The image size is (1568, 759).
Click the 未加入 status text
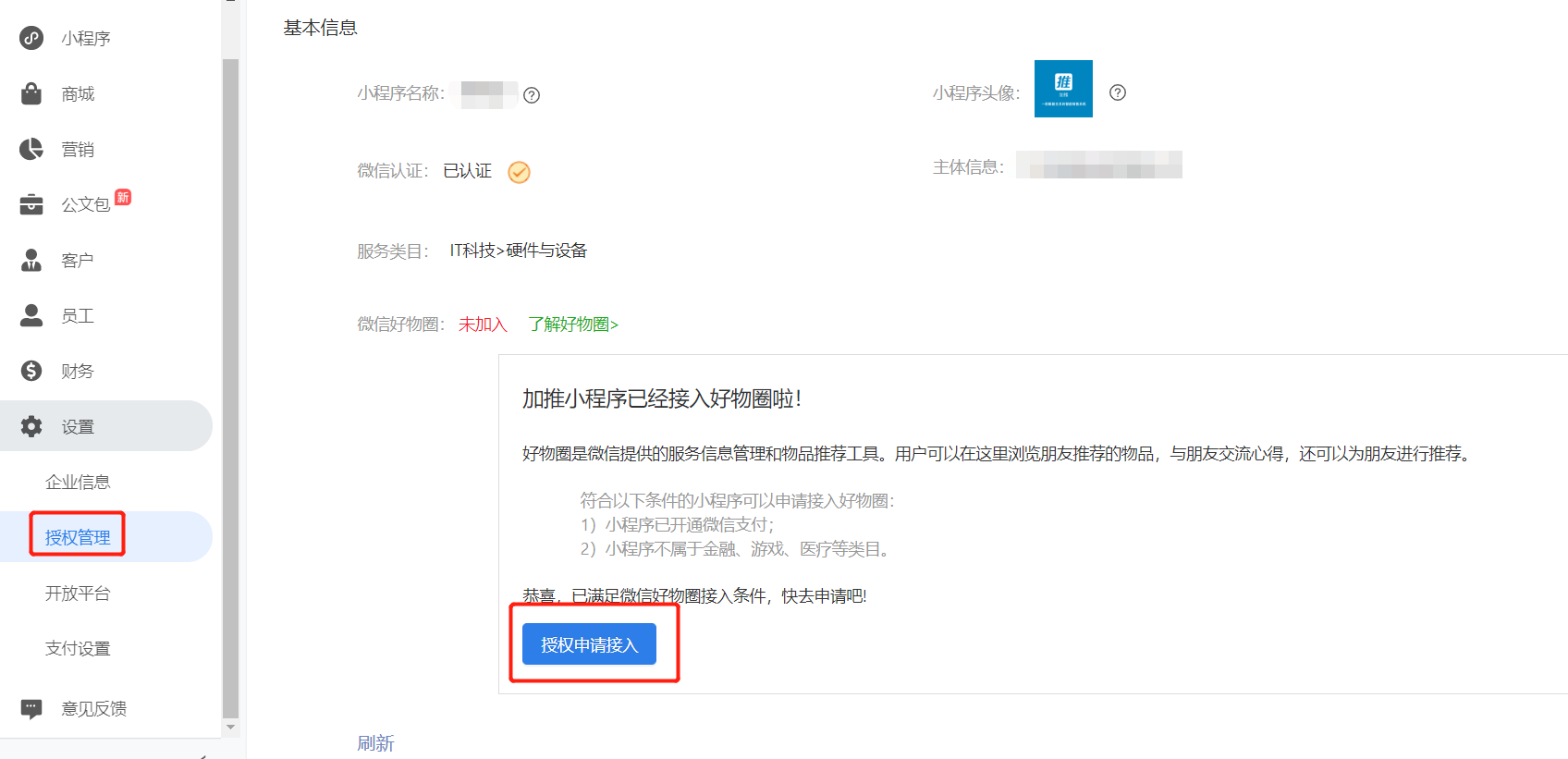(x=483, y=324)
